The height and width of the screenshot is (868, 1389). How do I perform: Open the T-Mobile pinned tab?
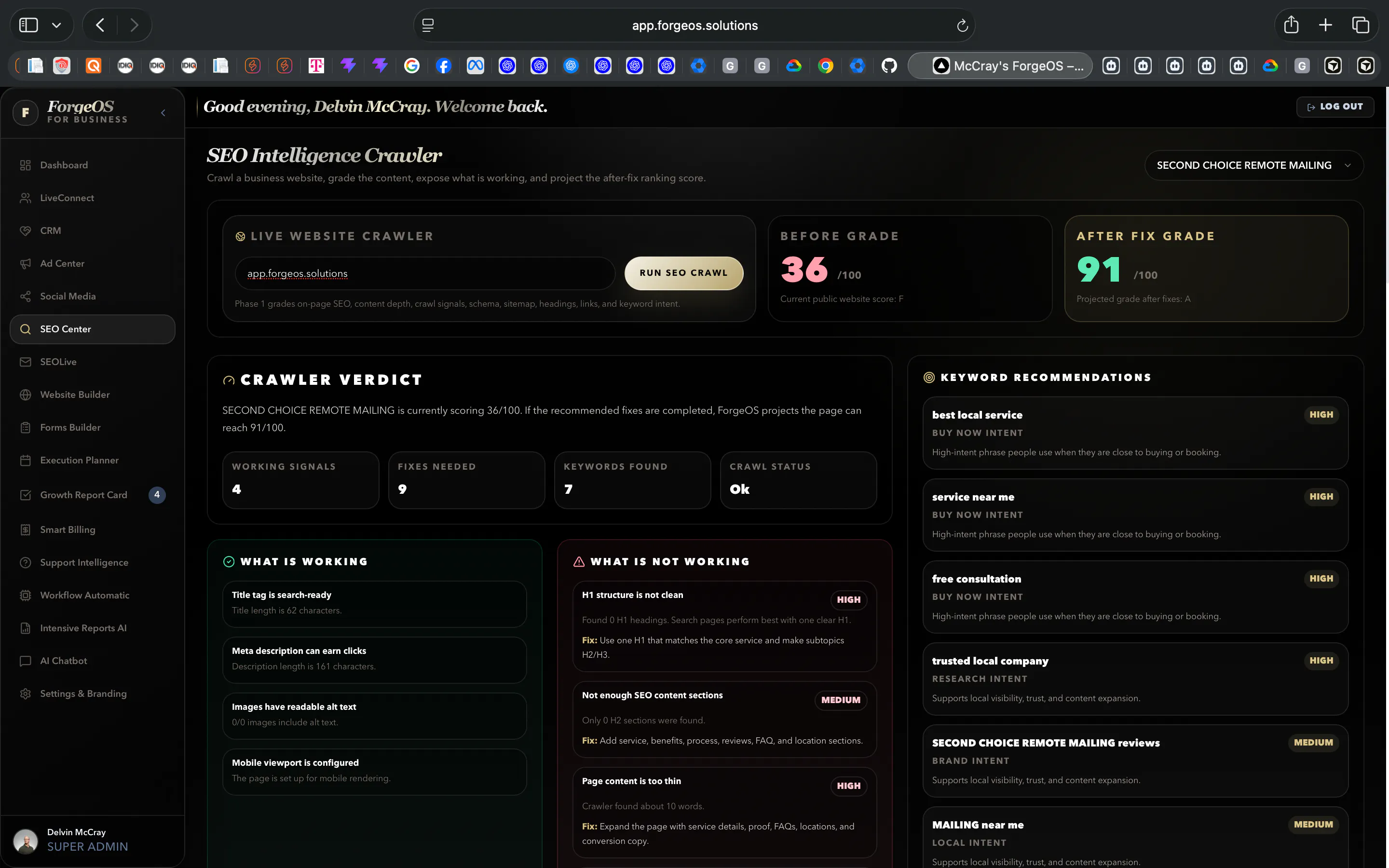click(x=316, y=66)
